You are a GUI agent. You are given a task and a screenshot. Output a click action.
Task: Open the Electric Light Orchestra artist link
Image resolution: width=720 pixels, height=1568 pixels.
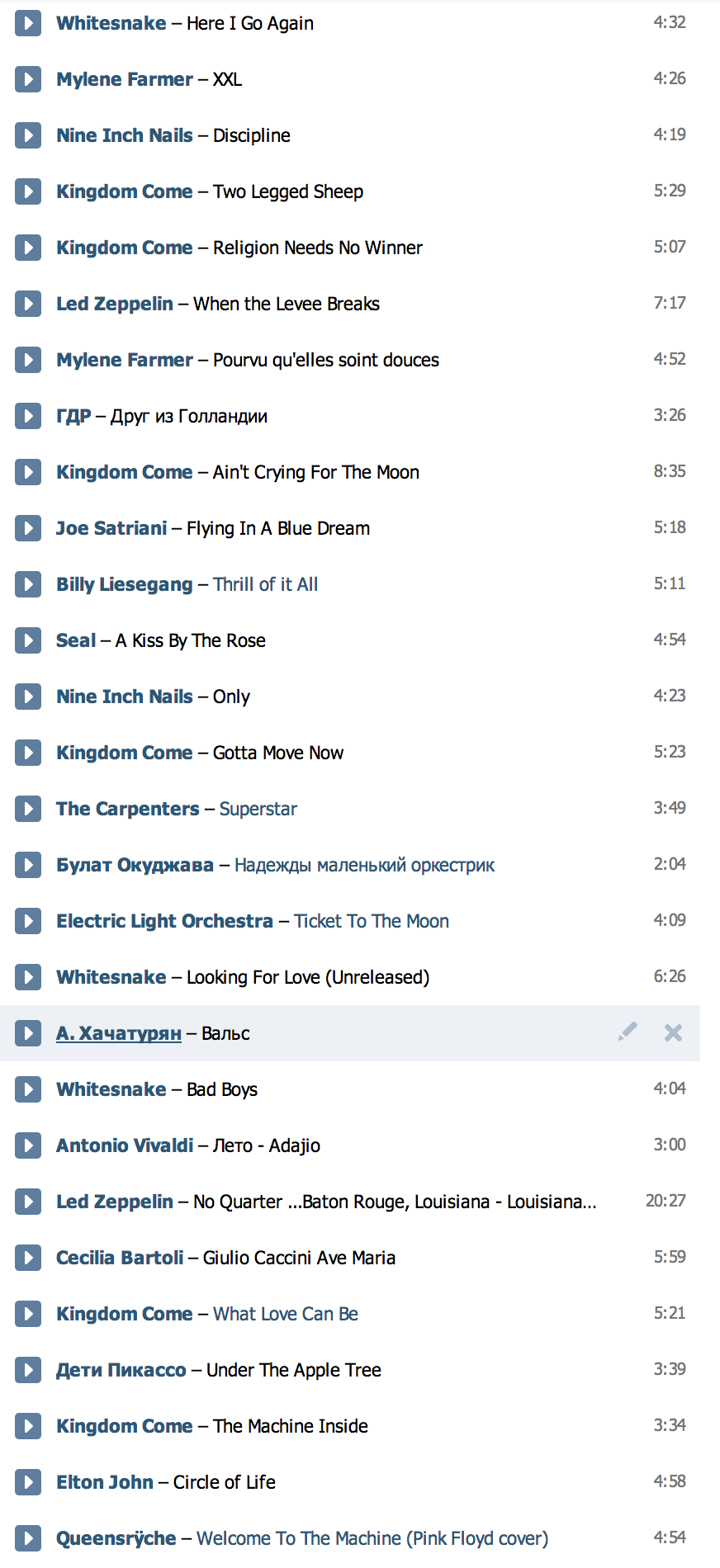164,921
